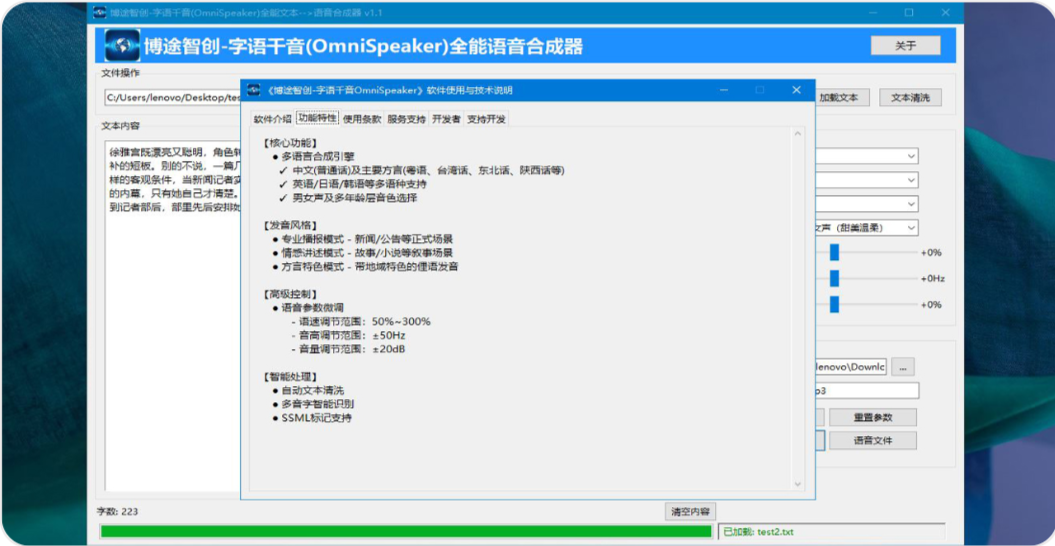This screenshot has height=546, width=1055.
Task: Click the 【核心功能】 heading
Action: 291,143
